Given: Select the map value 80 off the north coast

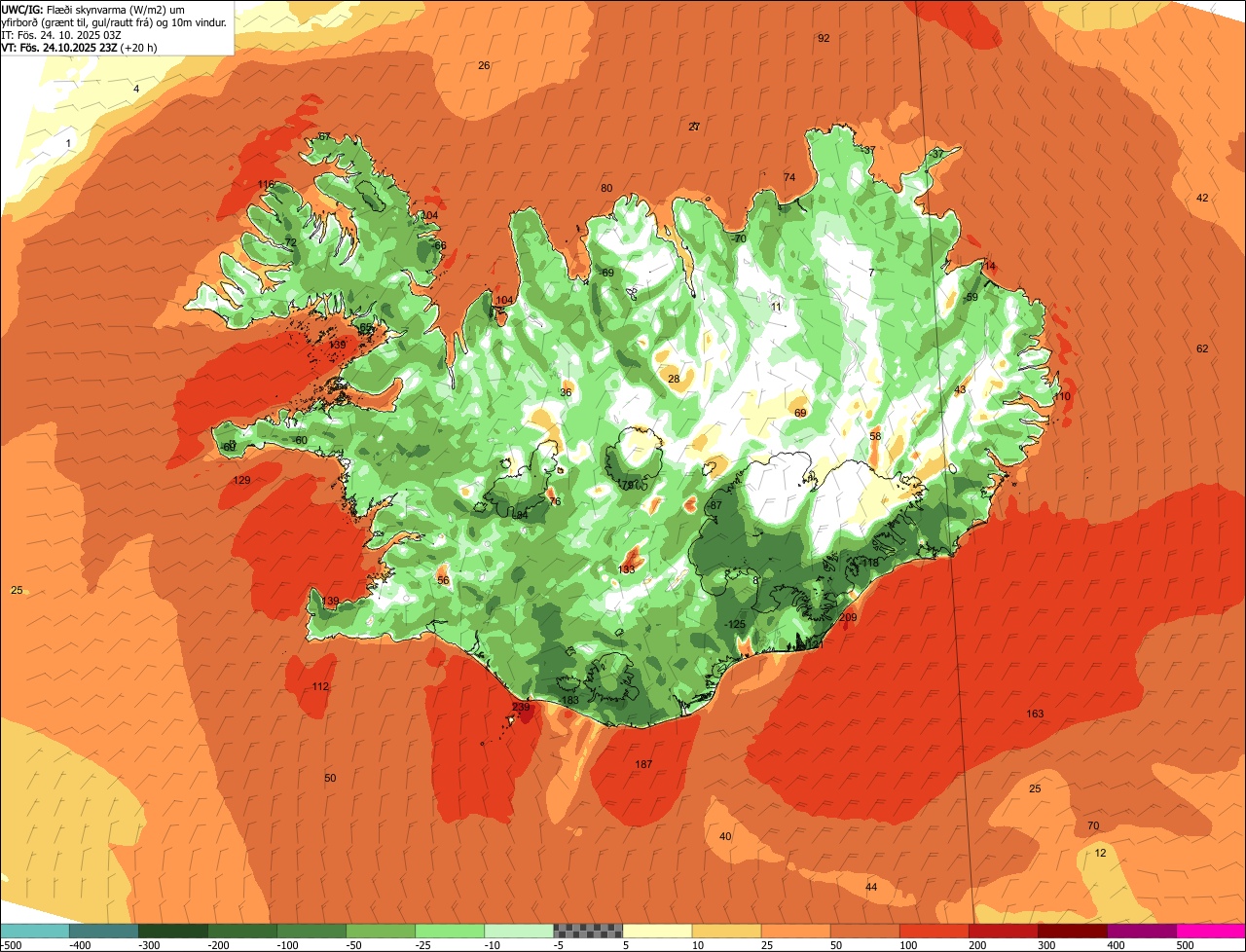Looking at the screenshot, I should (x=606, y=188).
